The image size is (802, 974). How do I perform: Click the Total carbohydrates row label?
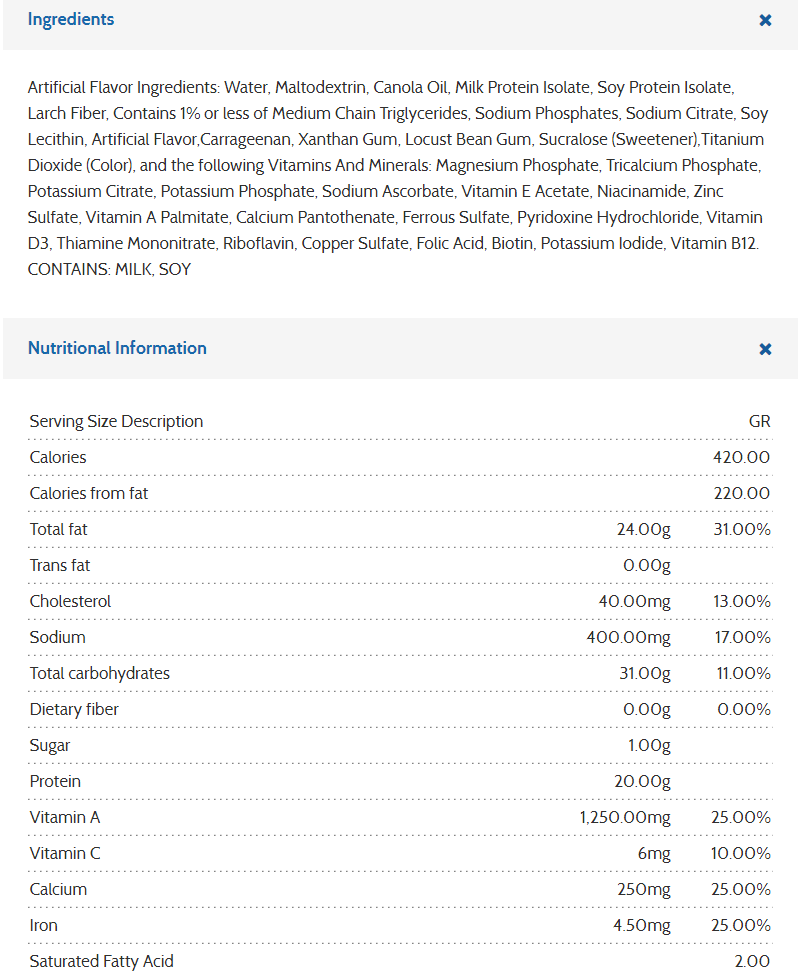pos(99,673)
